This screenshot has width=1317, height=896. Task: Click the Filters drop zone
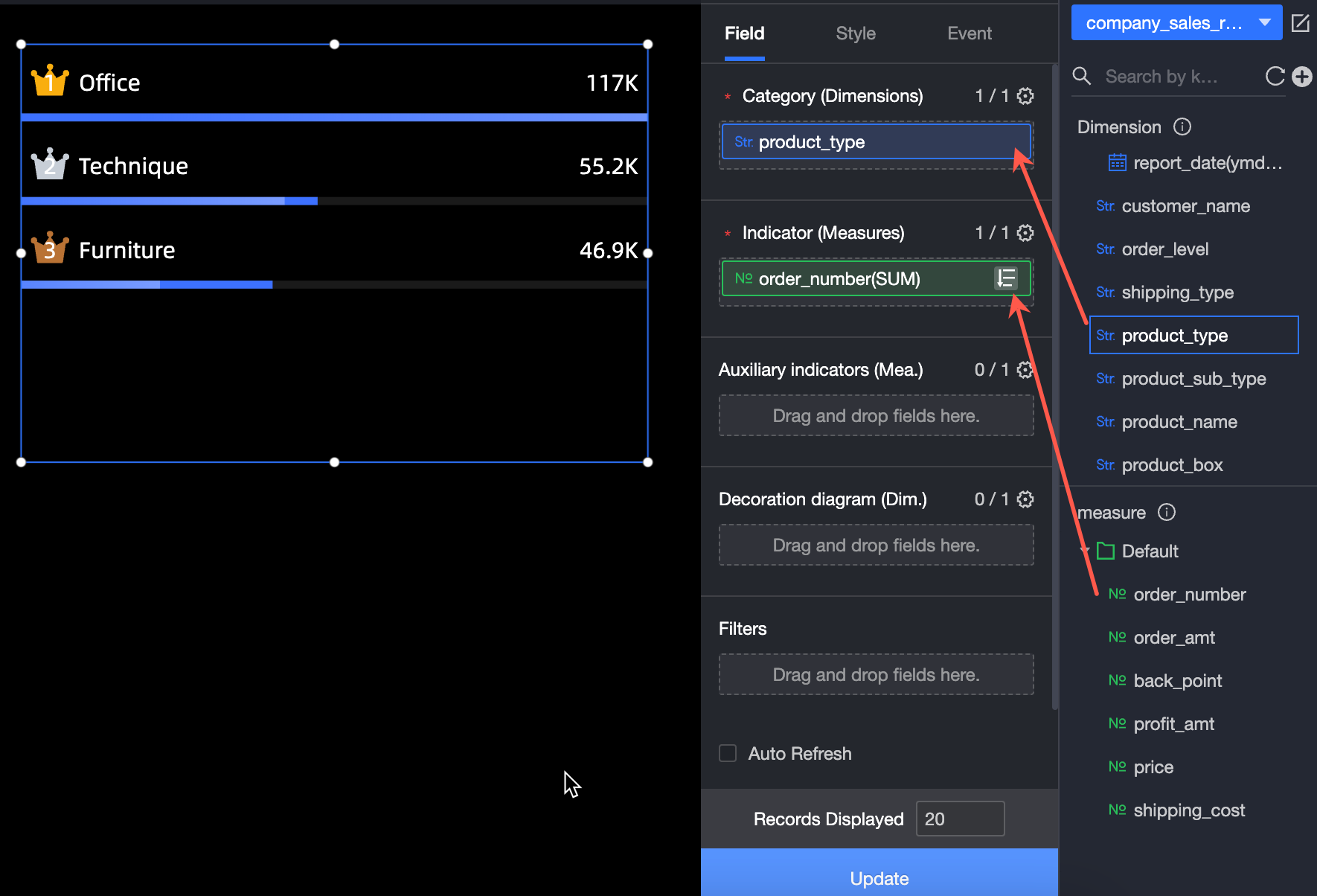pyautogui.click(x=876, y=674)
